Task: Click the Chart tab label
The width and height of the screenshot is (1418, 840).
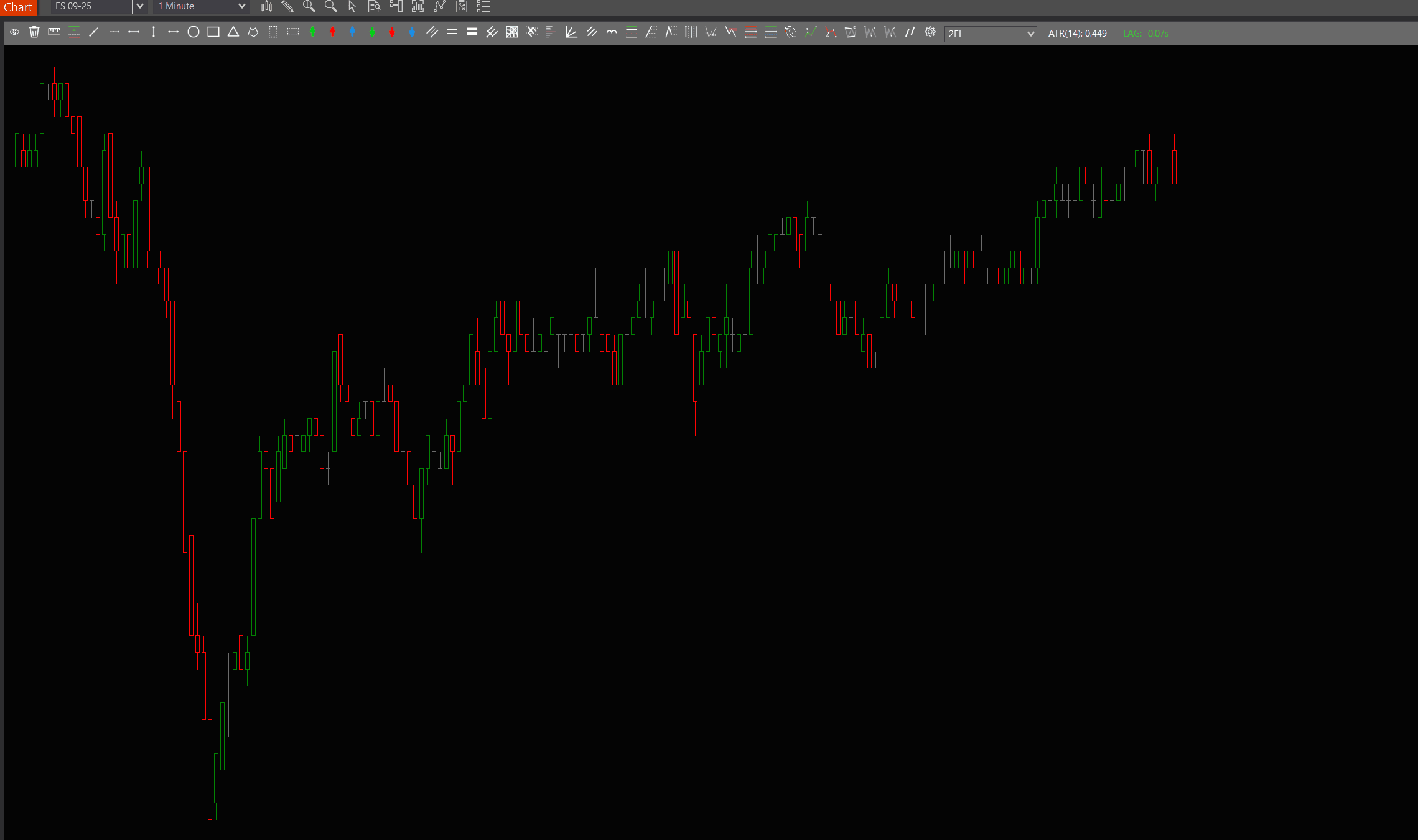Action: pyautogui.click(x=18, y=7)
